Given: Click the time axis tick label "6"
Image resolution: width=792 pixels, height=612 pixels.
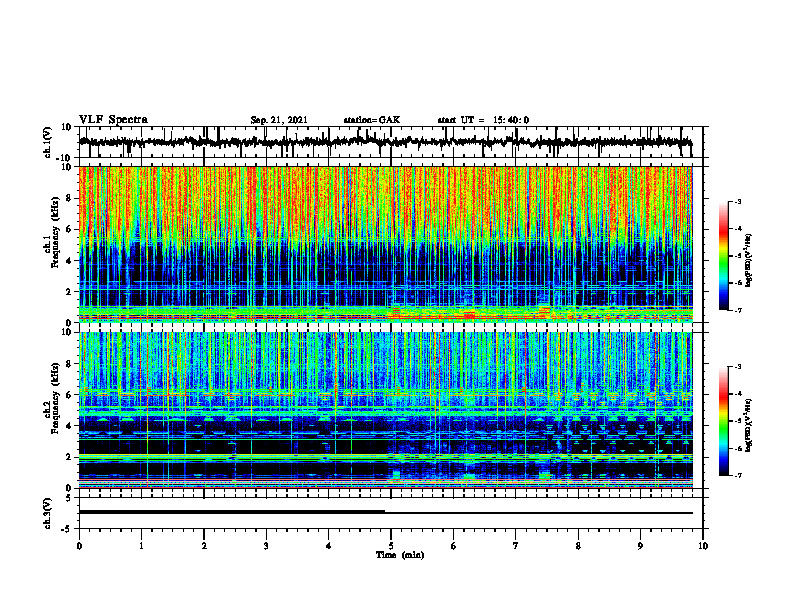Looking at the screenshot, I should tap(454, 546).
